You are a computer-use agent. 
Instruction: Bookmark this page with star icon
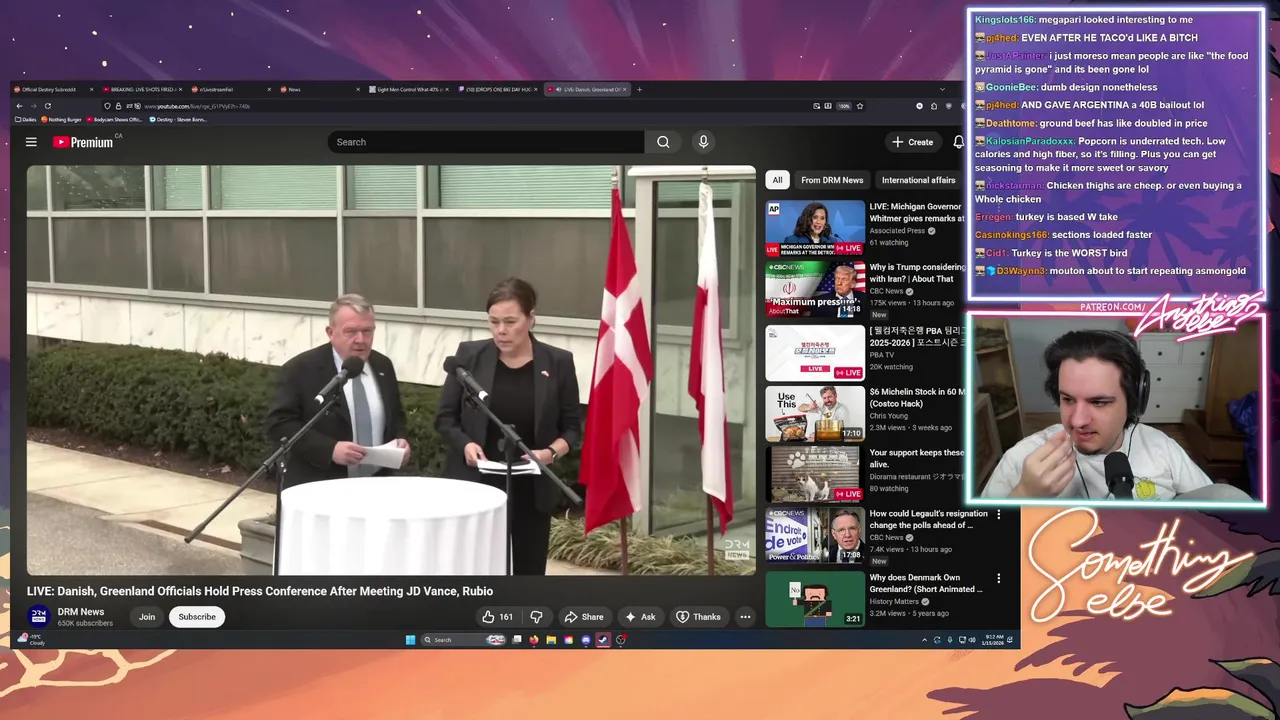[x=859, y=105]
